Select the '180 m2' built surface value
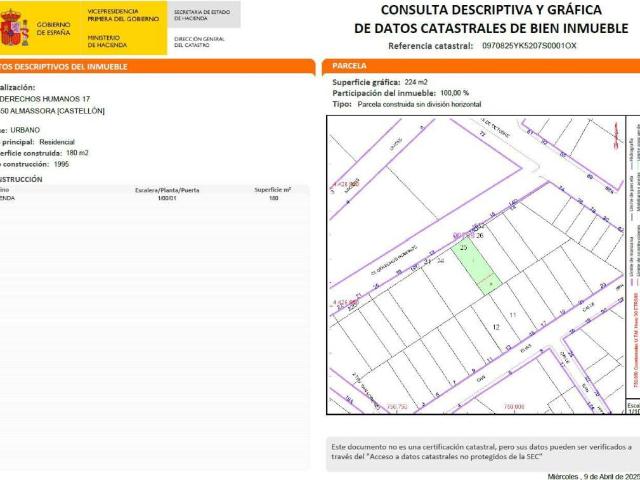The image size is (640, 480). point(77,153)
